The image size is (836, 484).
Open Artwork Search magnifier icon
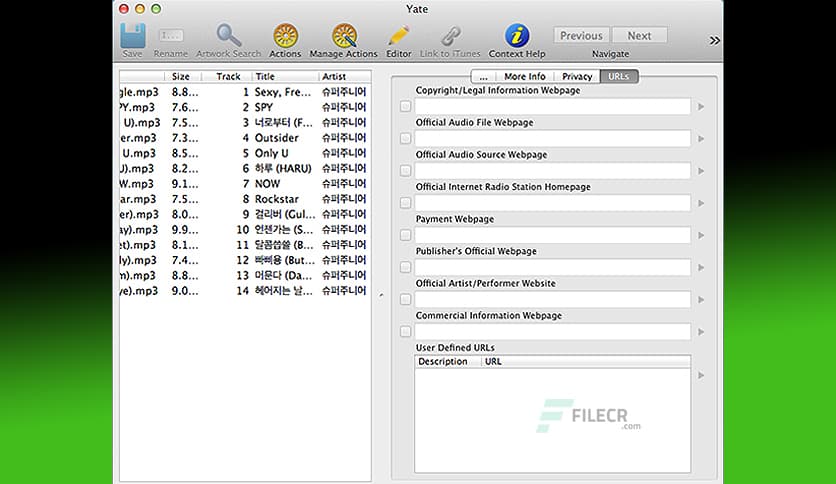point(228,36)
